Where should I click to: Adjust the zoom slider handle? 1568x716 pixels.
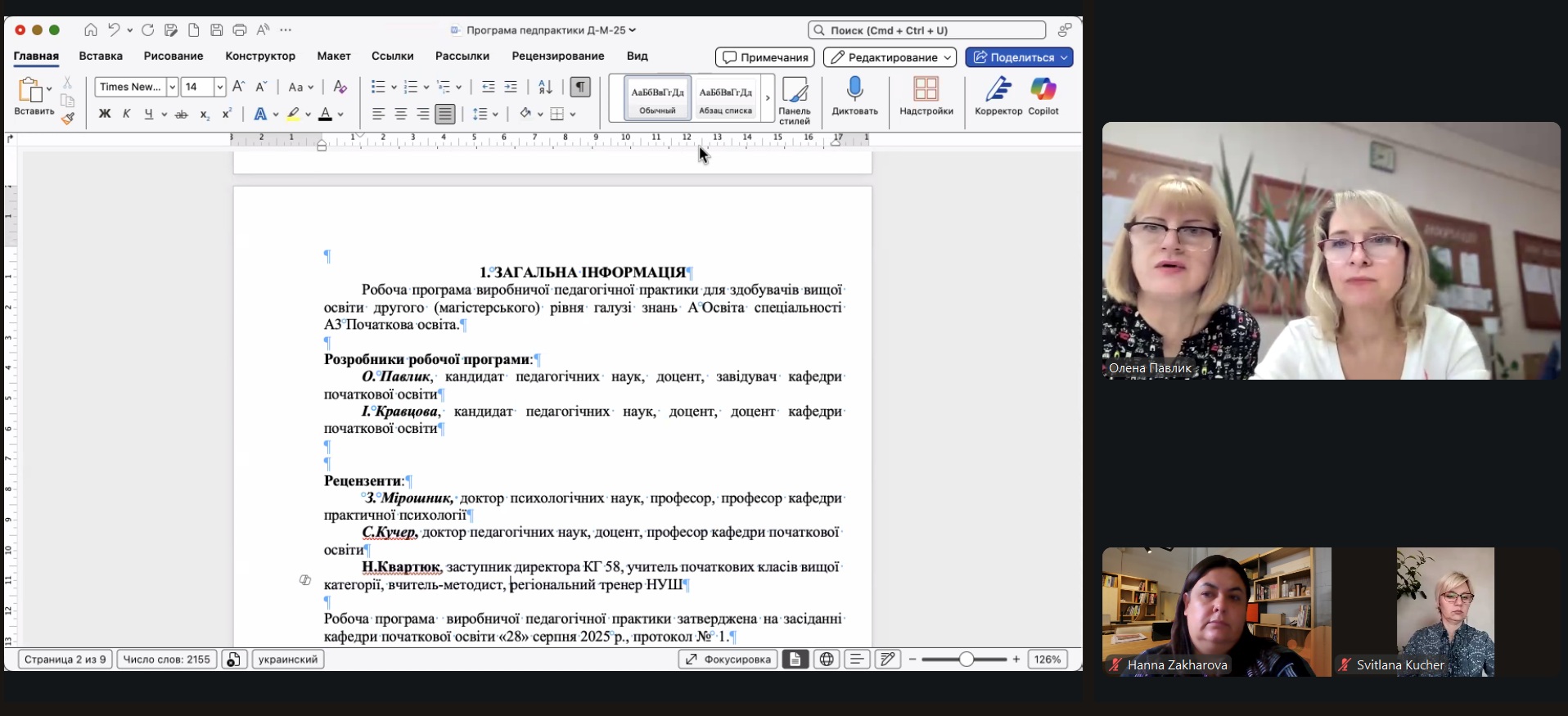coord(966,659)
